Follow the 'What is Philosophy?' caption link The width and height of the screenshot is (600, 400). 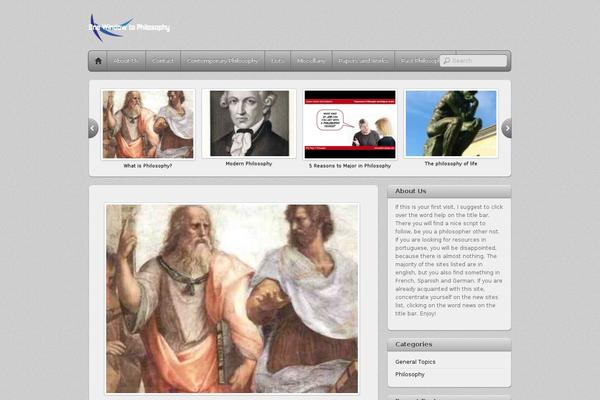148,166
